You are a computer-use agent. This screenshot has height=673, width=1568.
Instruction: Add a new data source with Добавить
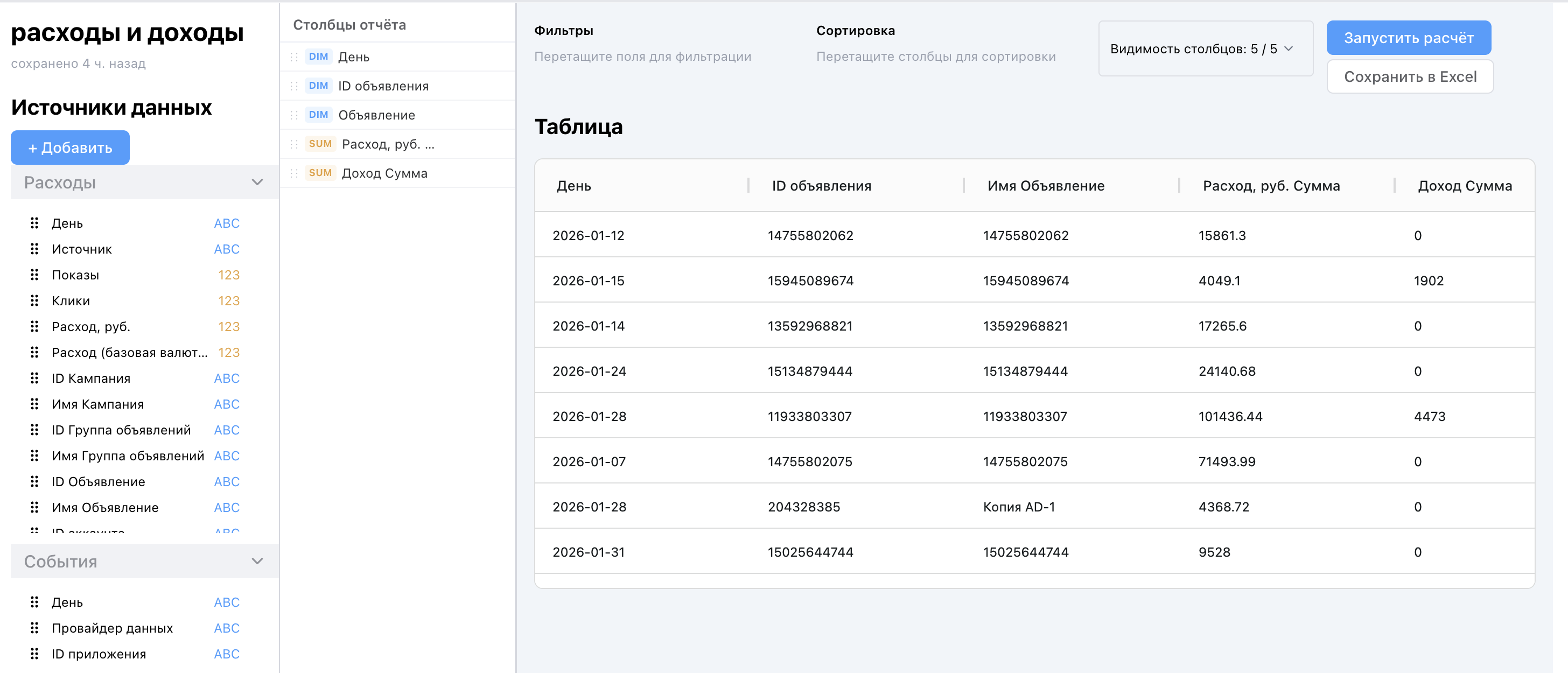[x=70, y=148]
